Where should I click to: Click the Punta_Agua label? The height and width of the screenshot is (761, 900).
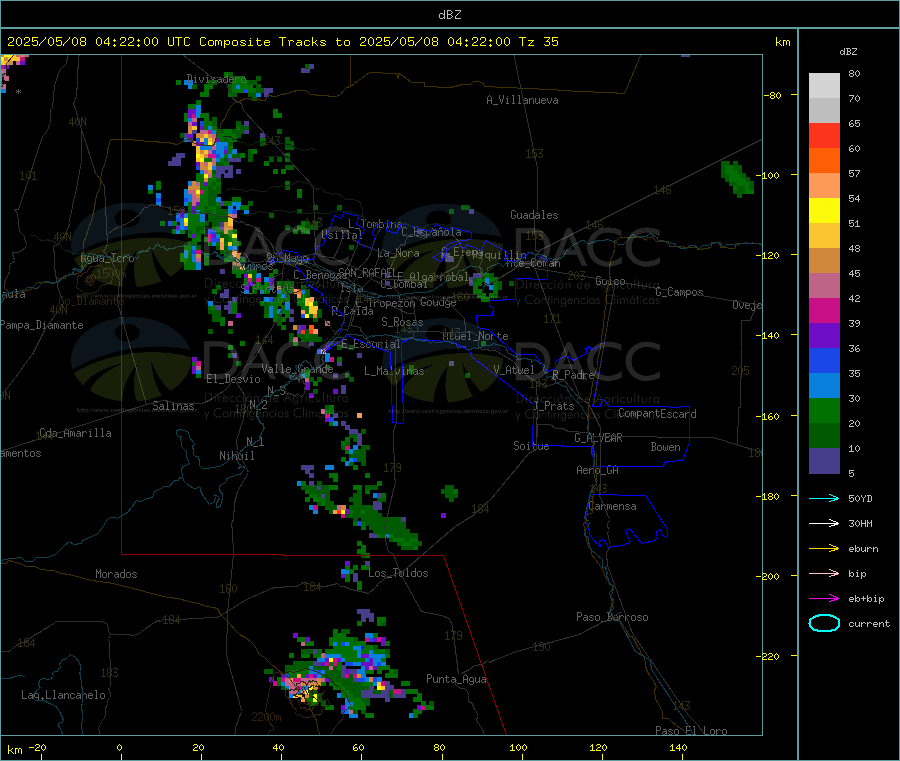tap(456, 679)
